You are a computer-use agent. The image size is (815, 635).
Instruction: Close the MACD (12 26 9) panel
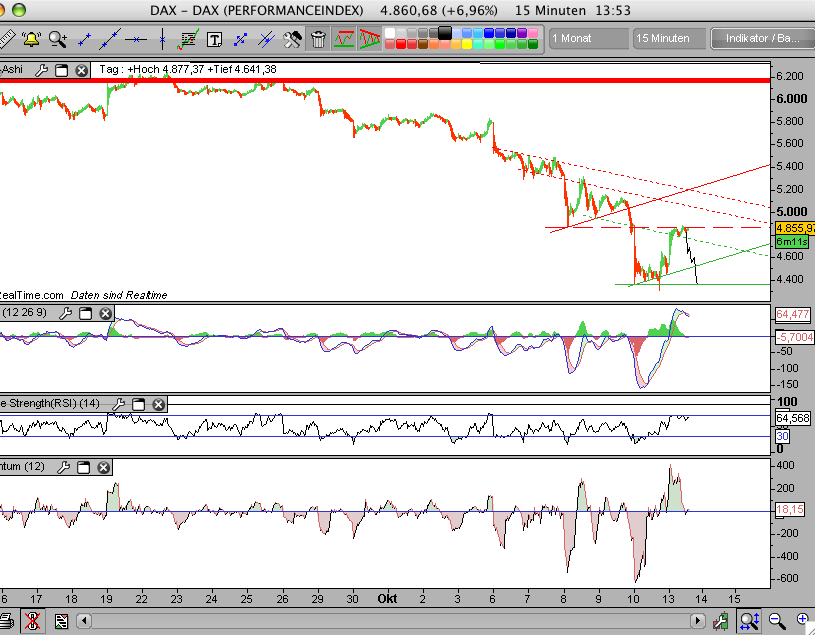pos(104,313)
